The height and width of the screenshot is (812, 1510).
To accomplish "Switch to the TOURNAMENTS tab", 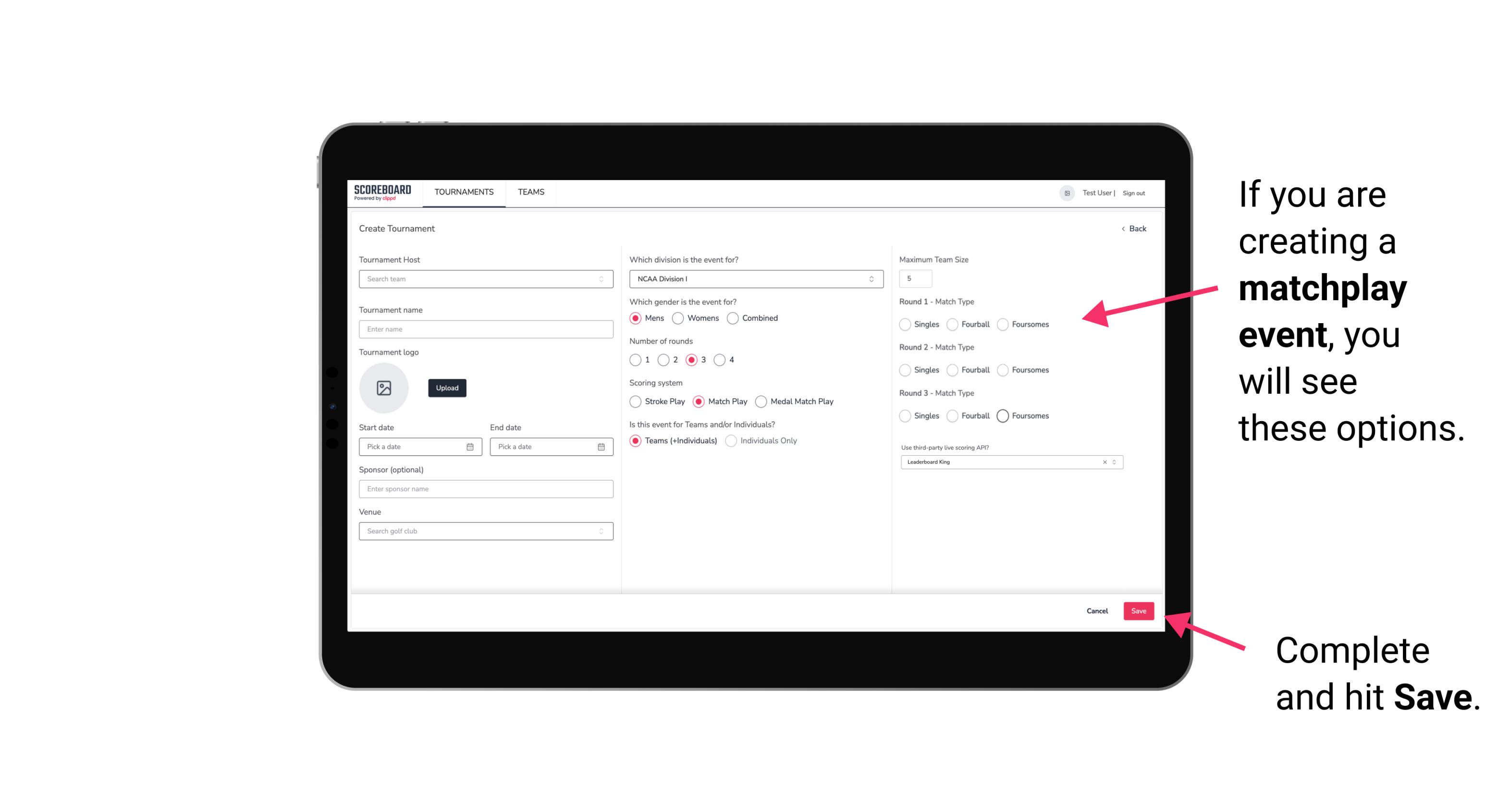I will click(x=463, y=192).
